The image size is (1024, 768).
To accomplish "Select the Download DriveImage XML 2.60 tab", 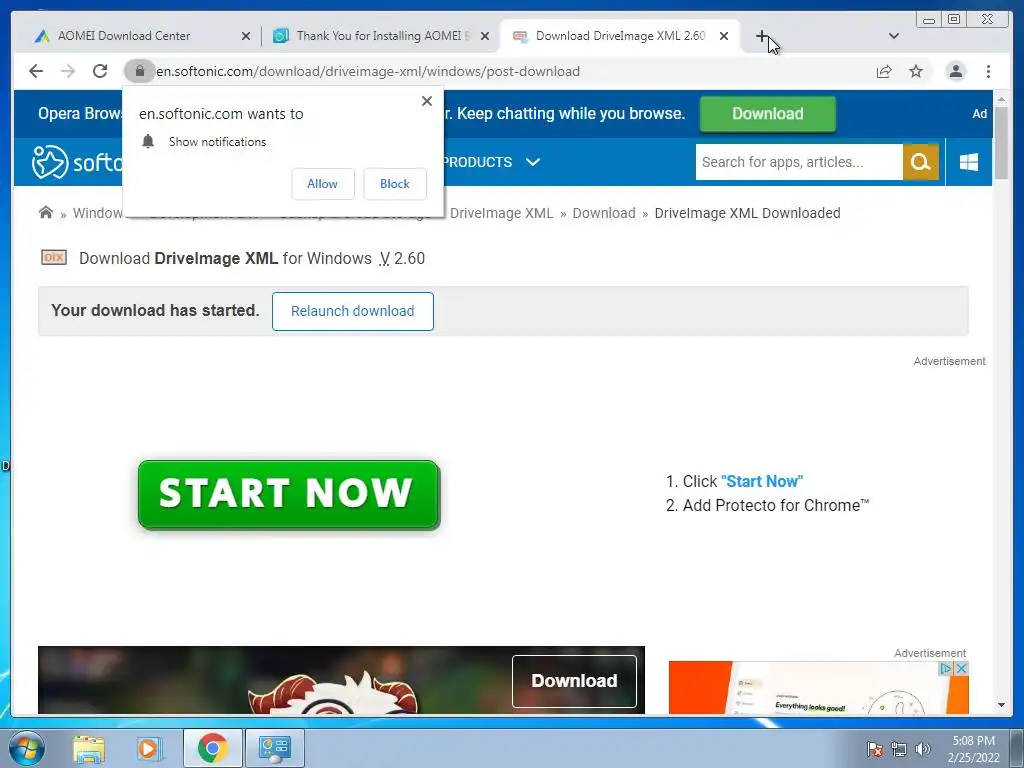I will 620,36.
